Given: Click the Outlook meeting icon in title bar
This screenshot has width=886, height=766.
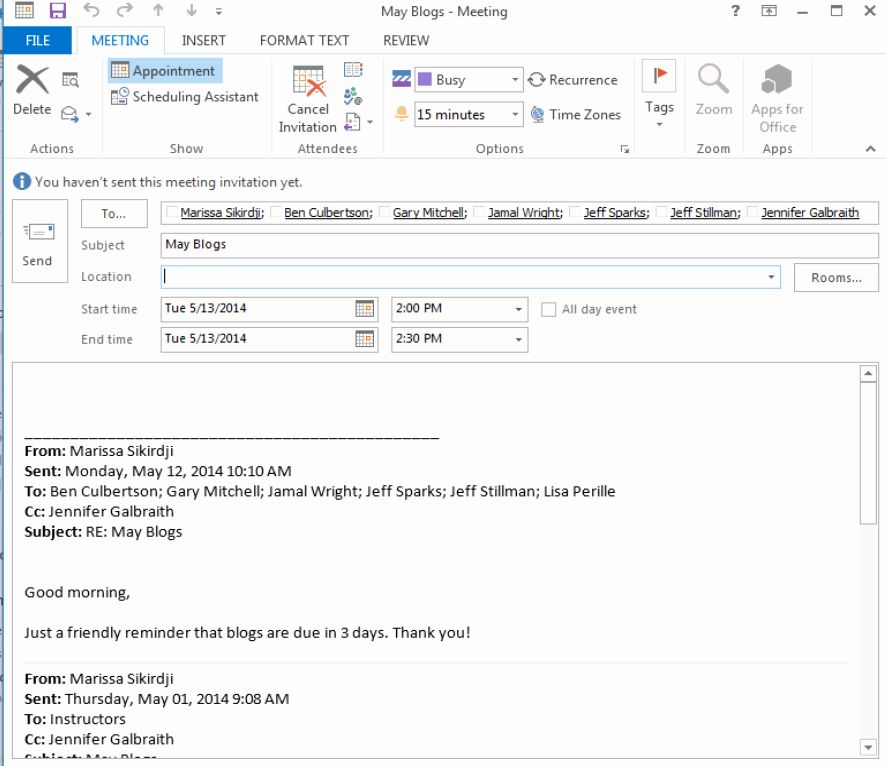Looking at the screenshot, I should pyautogui.click(x=24, y=10).
